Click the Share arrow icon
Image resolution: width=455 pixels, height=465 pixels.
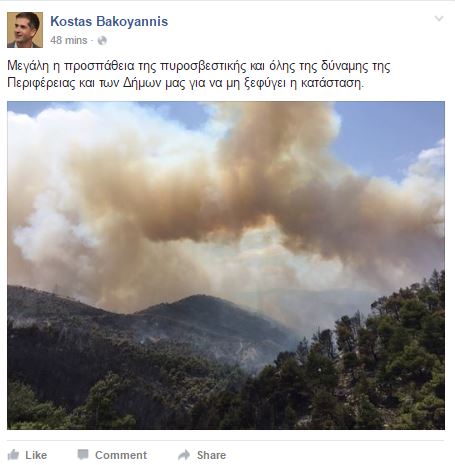[184, 455]
